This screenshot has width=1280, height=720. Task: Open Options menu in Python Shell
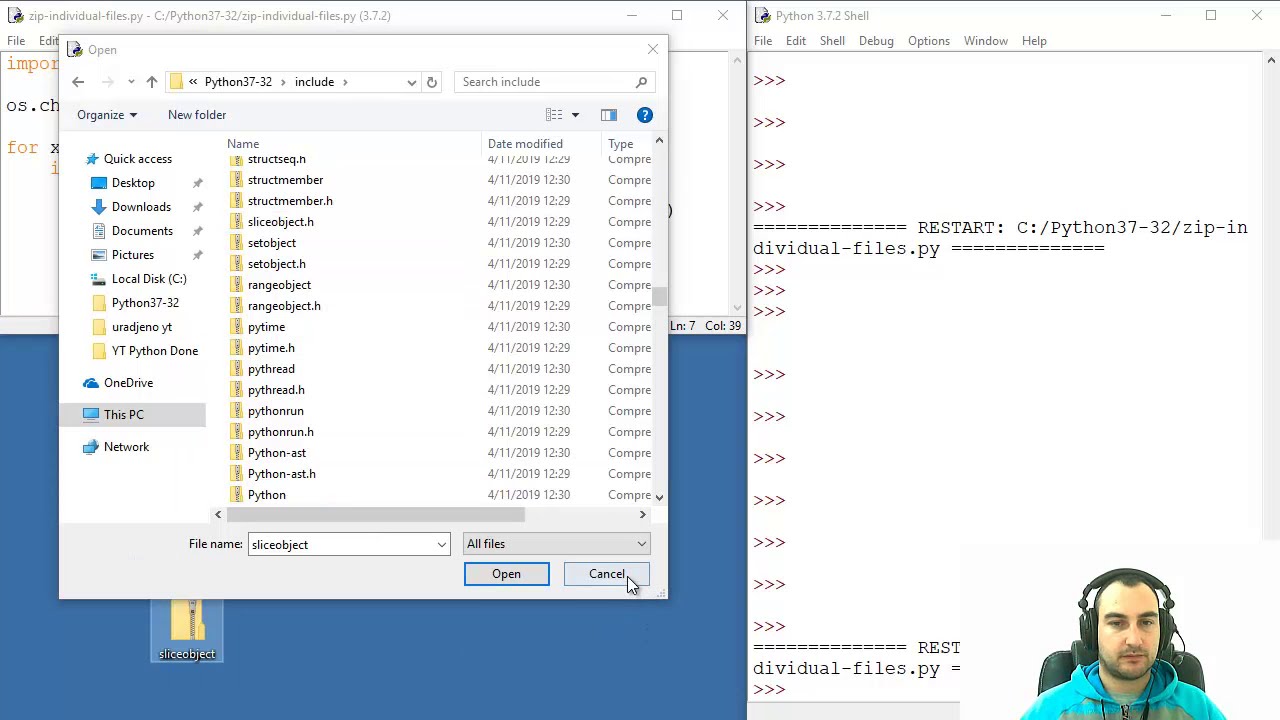[x=929, y=41]
